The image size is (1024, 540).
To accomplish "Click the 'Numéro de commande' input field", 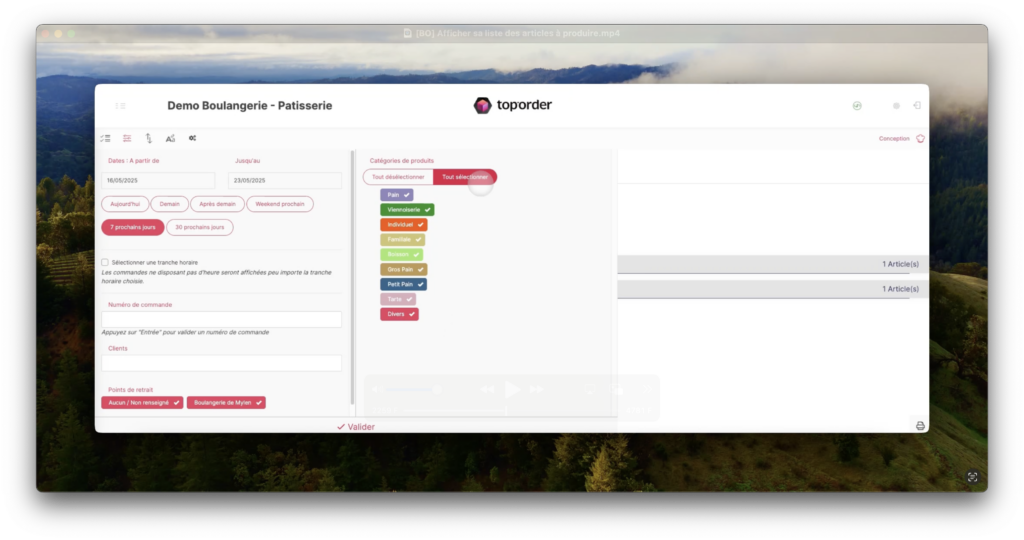I will pos(221,319).
